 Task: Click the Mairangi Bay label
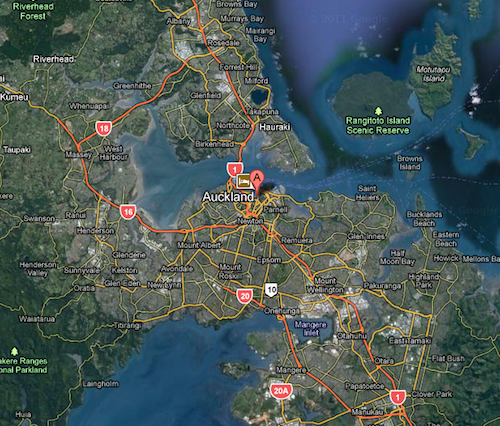coord(260,35)
